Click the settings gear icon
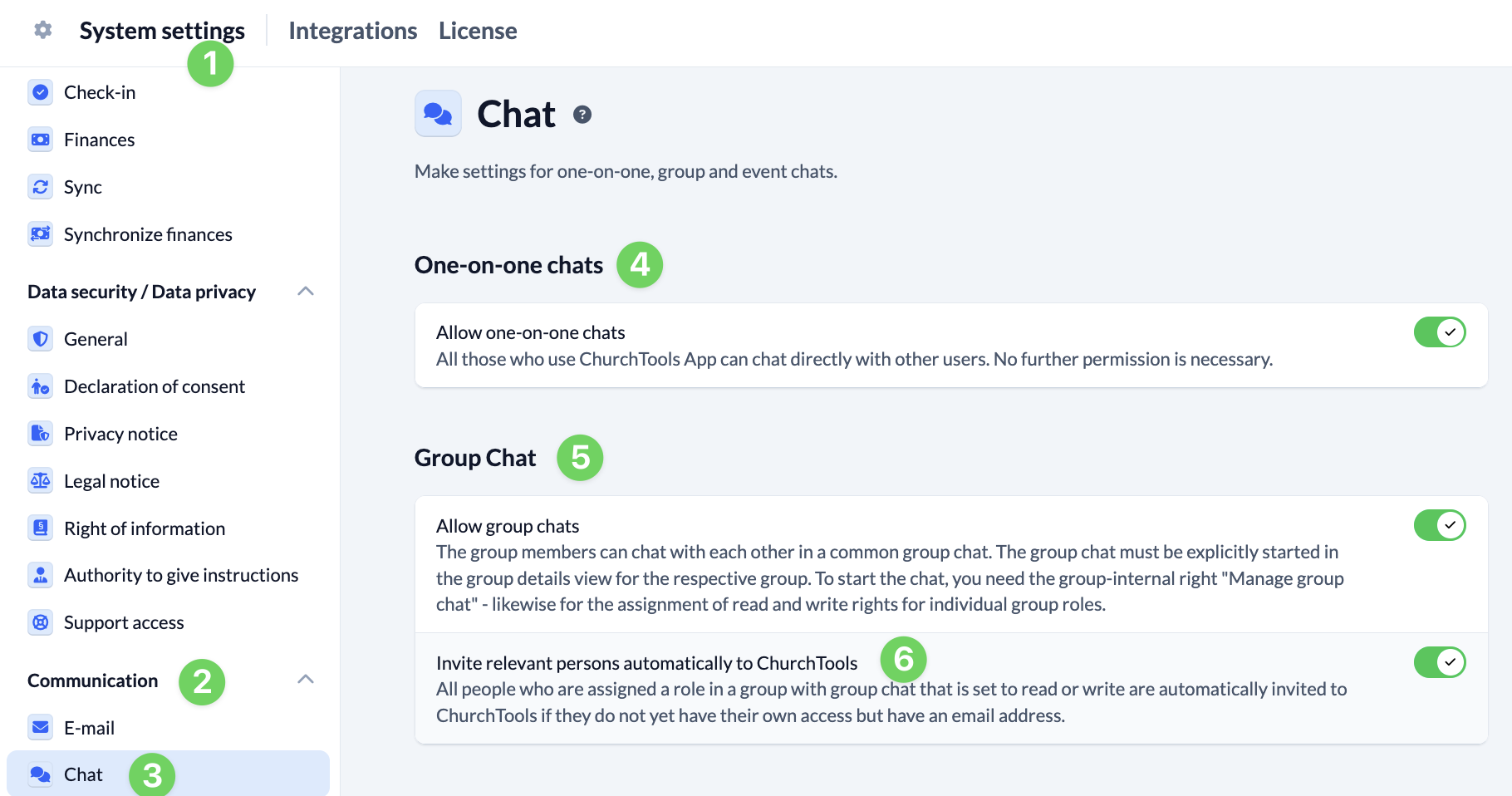This screenshot has height=796, width=1512. (x=43, y=31)
